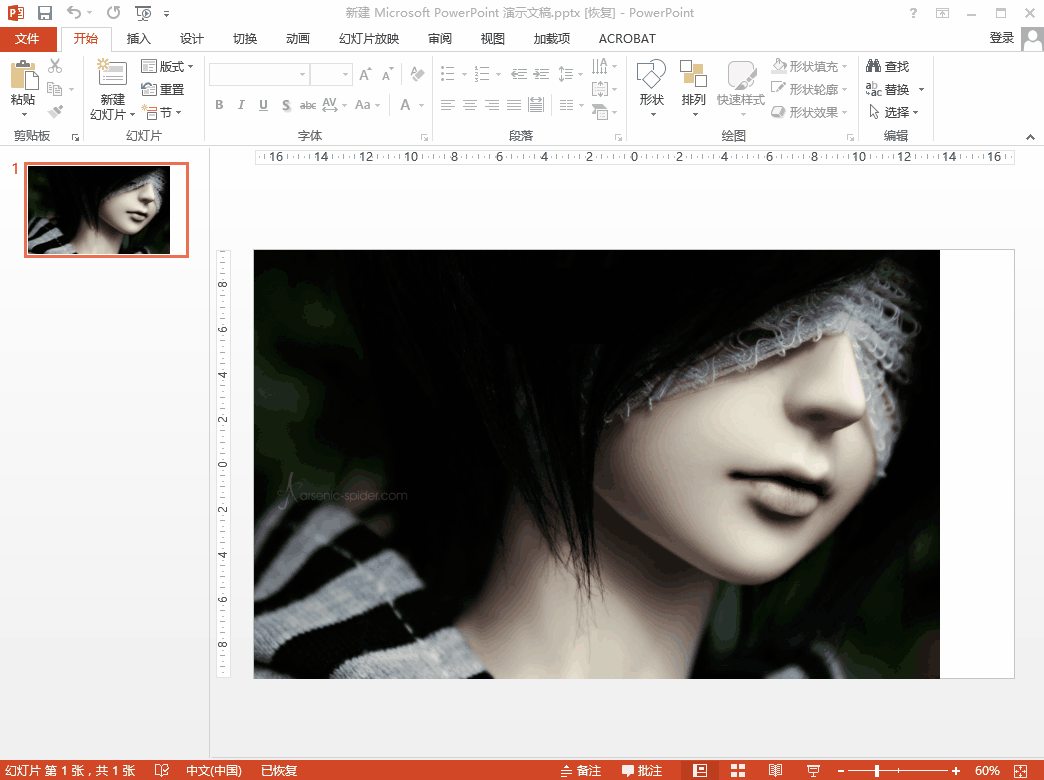Toggle Bold formatting
The width and height of the screenshot is (1044, 780).
[x=219, y=105]
